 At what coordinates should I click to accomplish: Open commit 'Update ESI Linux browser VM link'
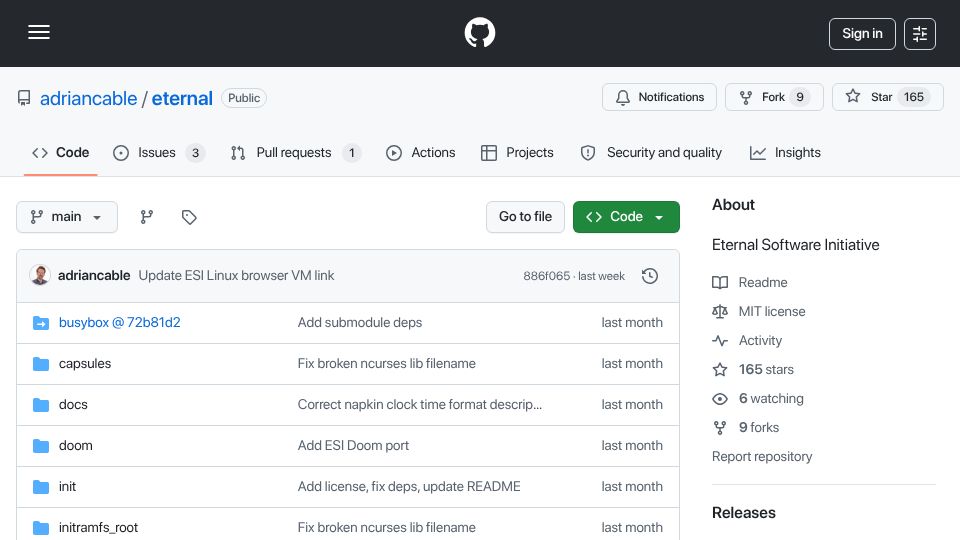click(x=236, y=276)
